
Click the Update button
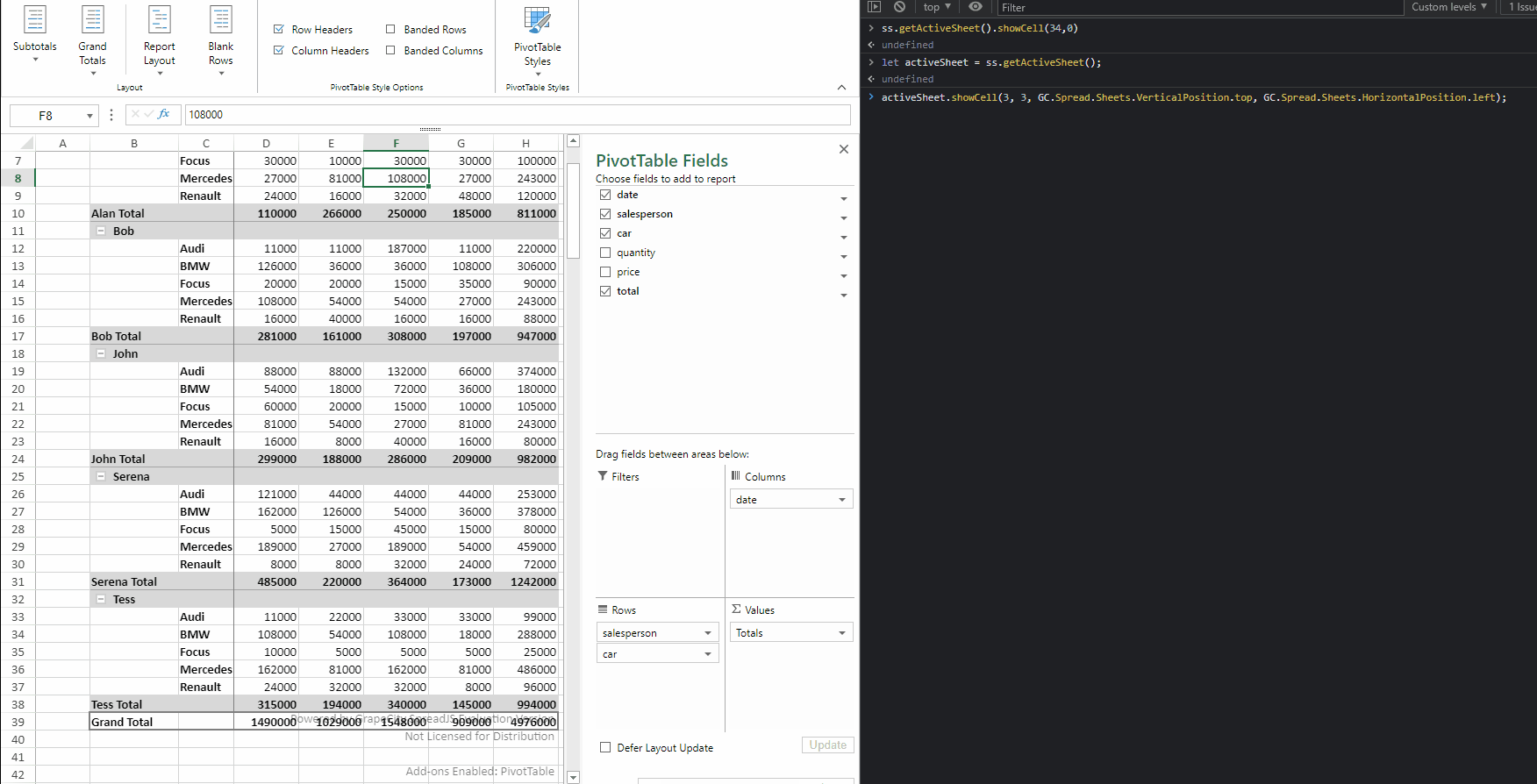point(827,745)
